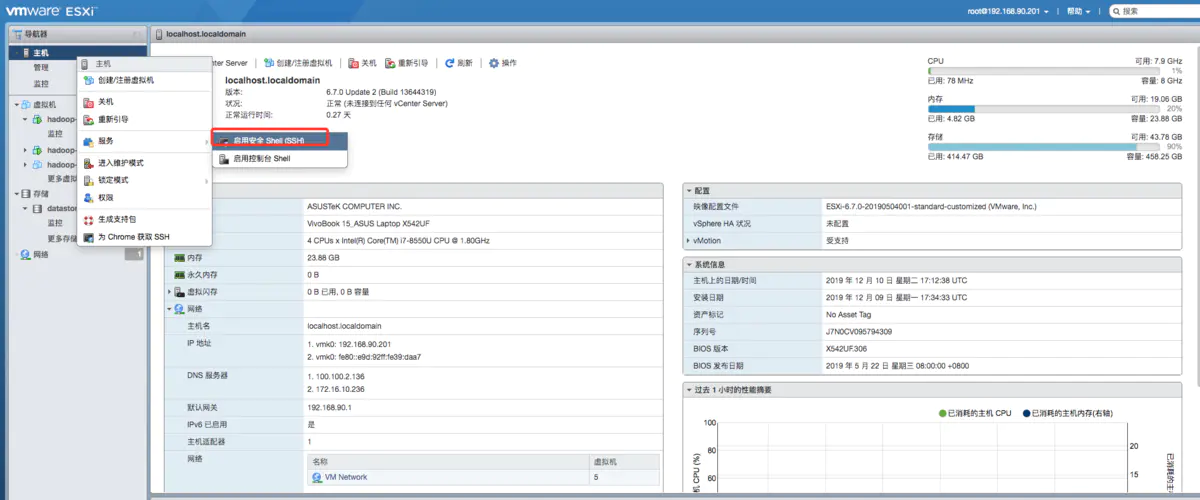Viewport: 1200px width, 500px height.
Task: Collapse the navigator panel with its minimize icon
Action: coord(137,35)
